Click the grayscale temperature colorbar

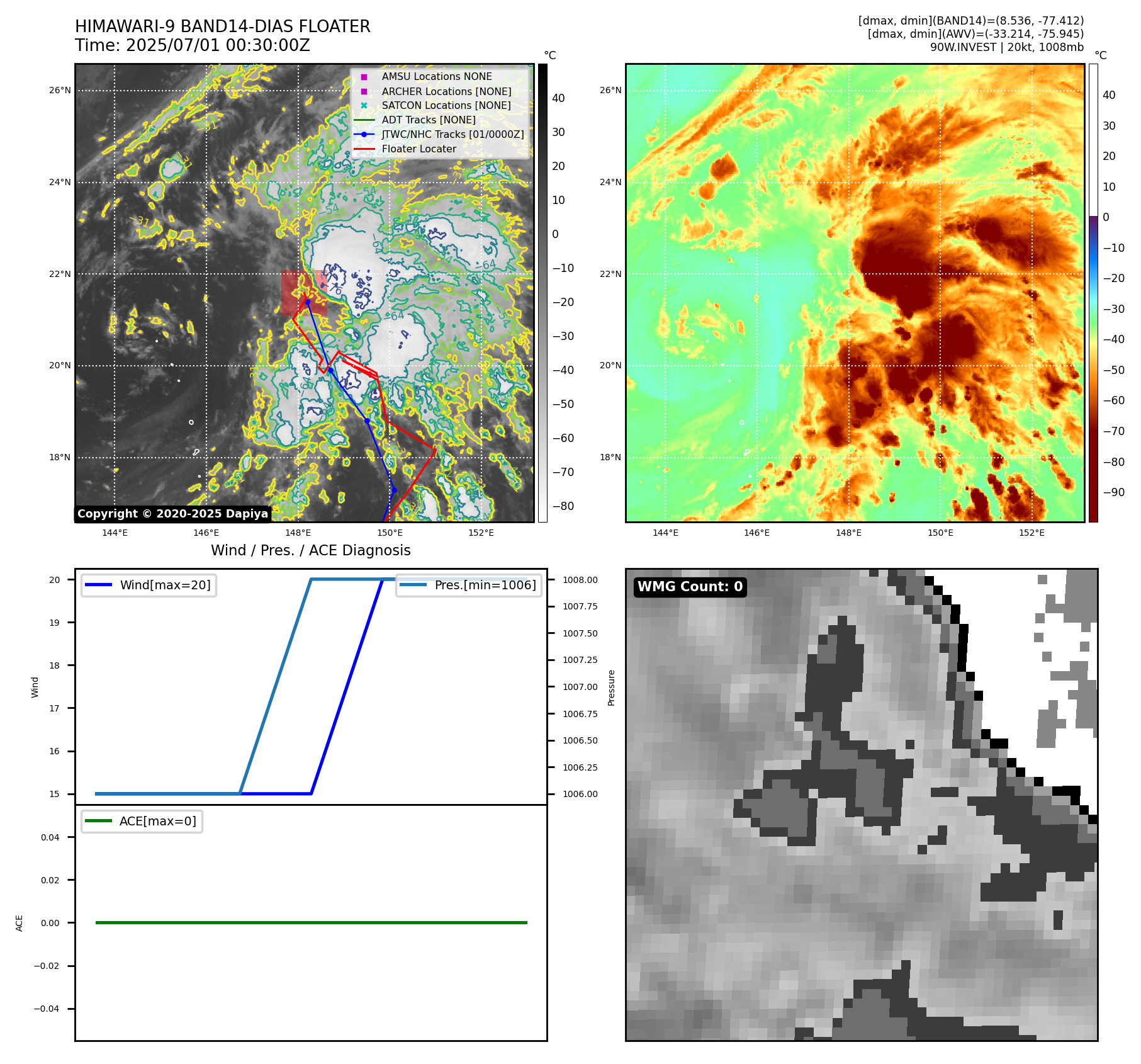[542, 293]
